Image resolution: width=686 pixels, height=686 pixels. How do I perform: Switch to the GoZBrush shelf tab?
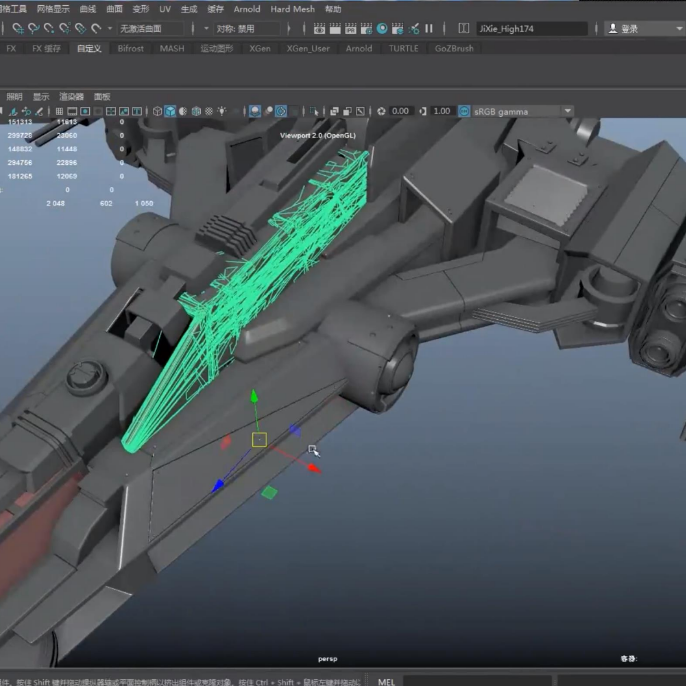point(453,48)
